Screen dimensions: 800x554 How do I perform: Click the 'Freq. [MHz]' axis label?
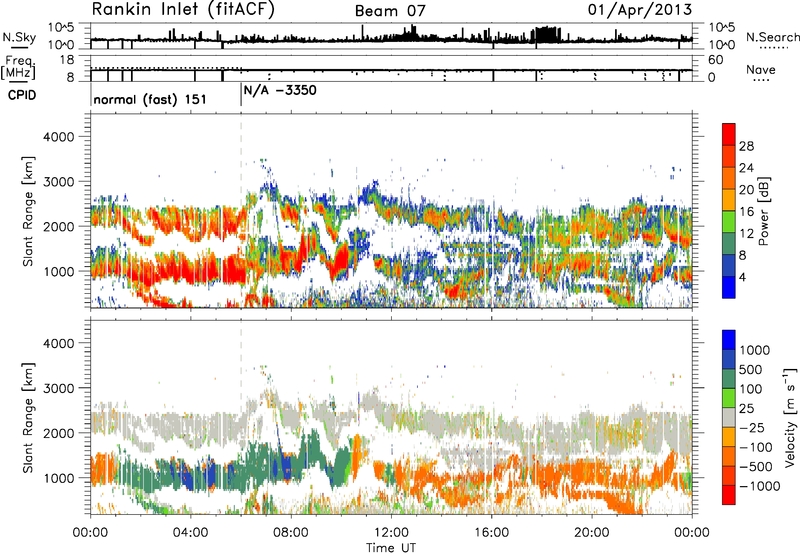click(x=18, y=68)
